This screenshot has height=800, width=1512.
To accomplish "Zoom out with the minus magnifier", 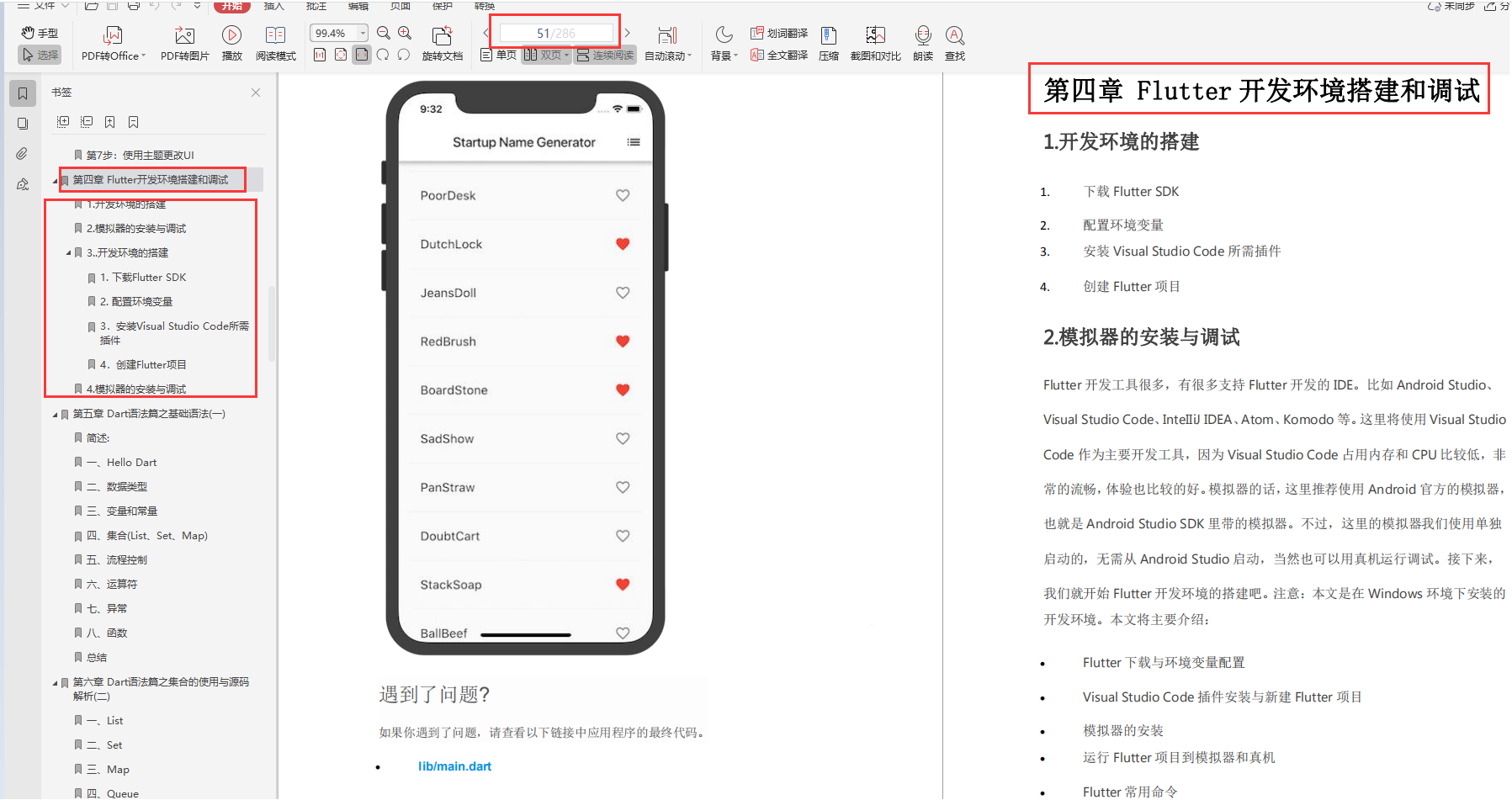I will 384,33.
